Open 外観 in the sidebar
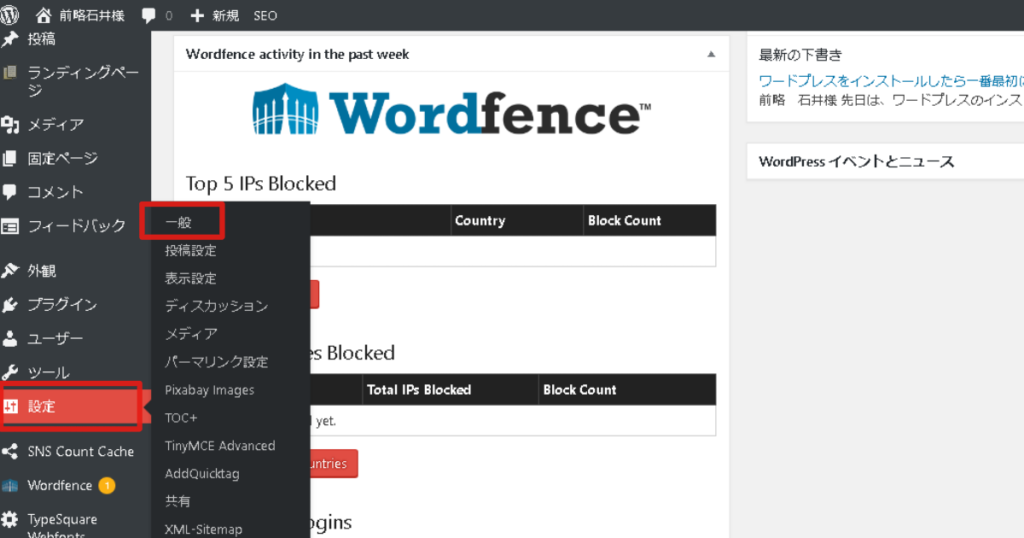The height and width of the screenshot is (538, 1024). pos(41,270)
